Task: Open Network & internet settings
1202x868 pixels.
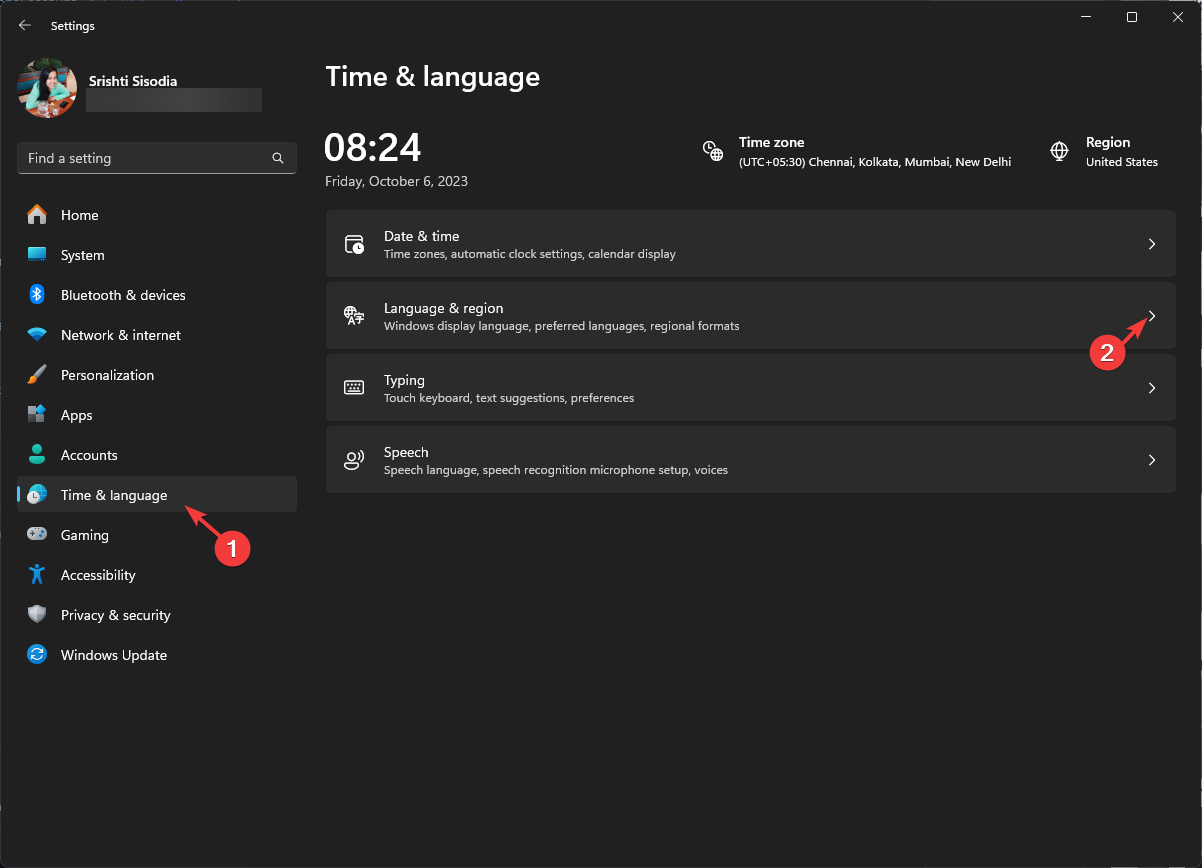Action: pyautogui.click(x=120, y=335)
